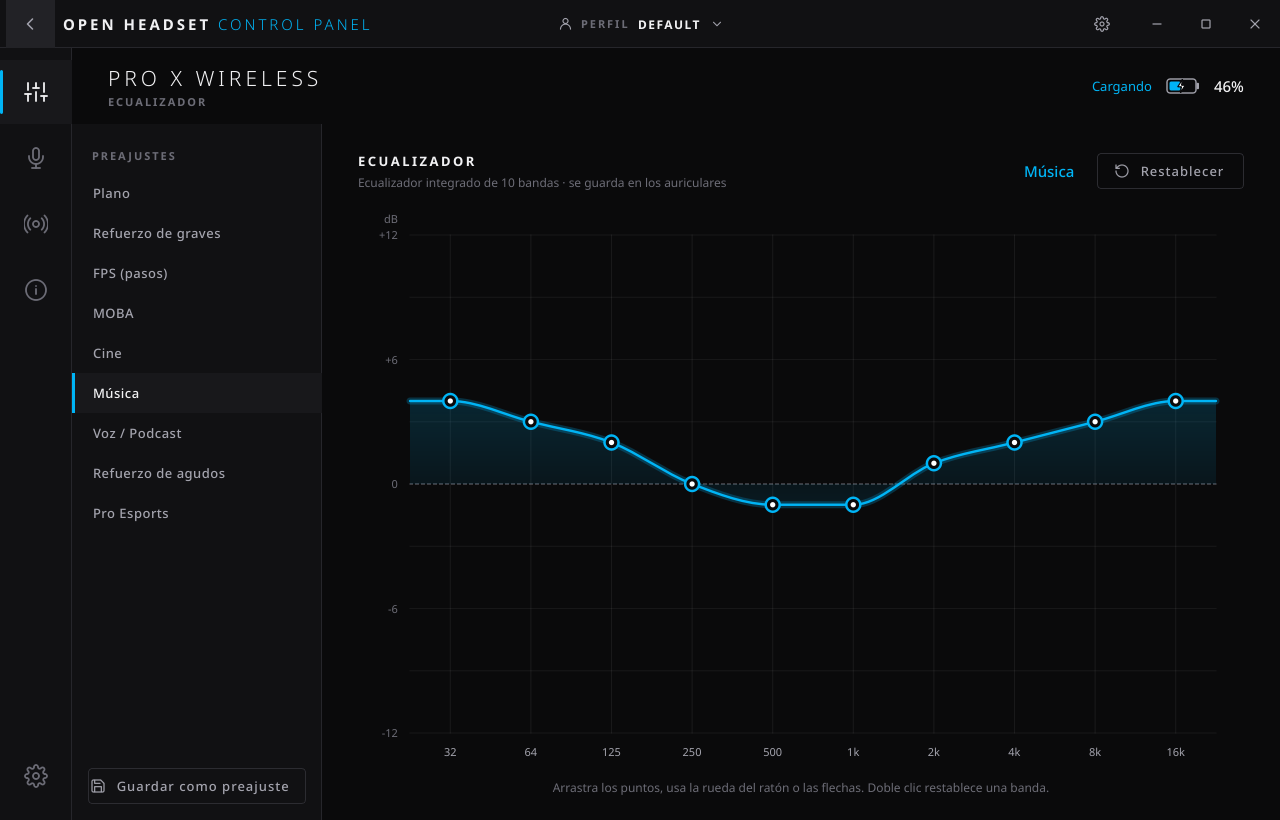Image resolution: width=1280 pixels, height=820 pixels.
Task: Select the 250 Hz band point
Action: click(692, 484)
